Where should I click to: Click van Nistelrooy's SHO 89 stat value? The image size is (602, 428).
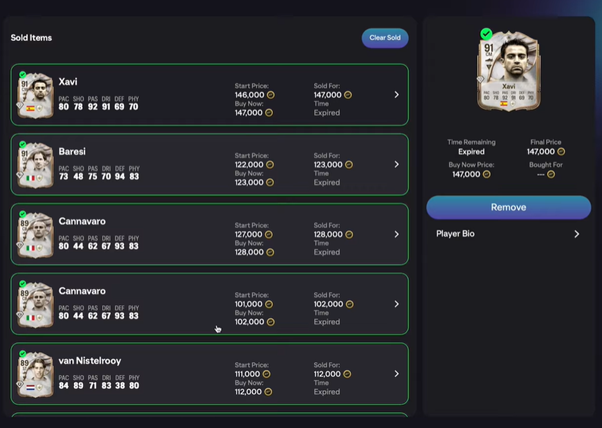78,386
